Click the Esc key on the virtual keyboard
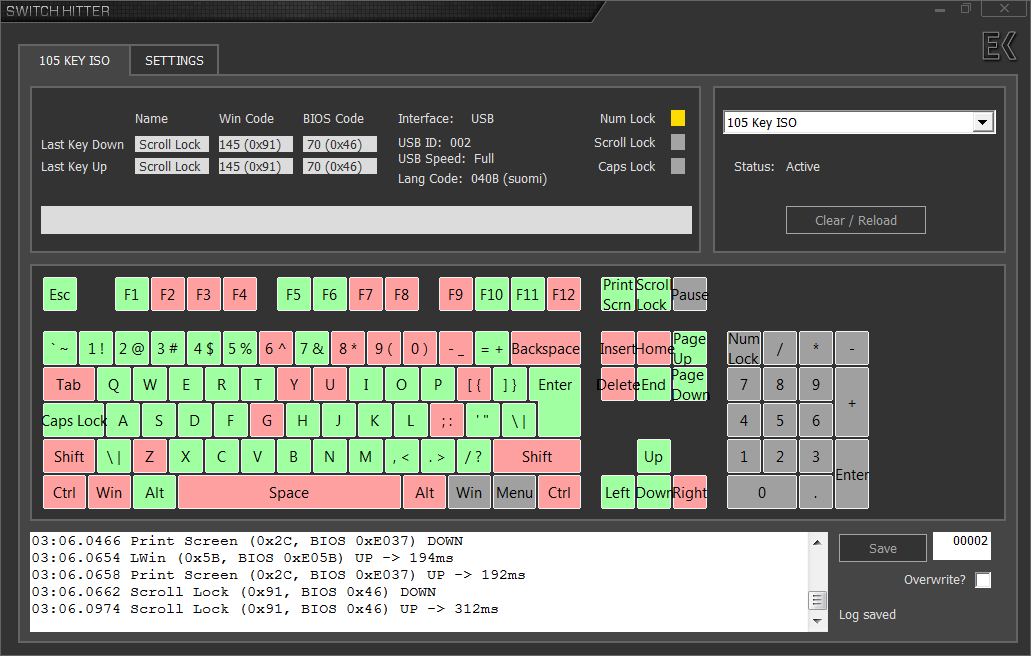This screenshot has width=1031, height=656. click(59, 294)
